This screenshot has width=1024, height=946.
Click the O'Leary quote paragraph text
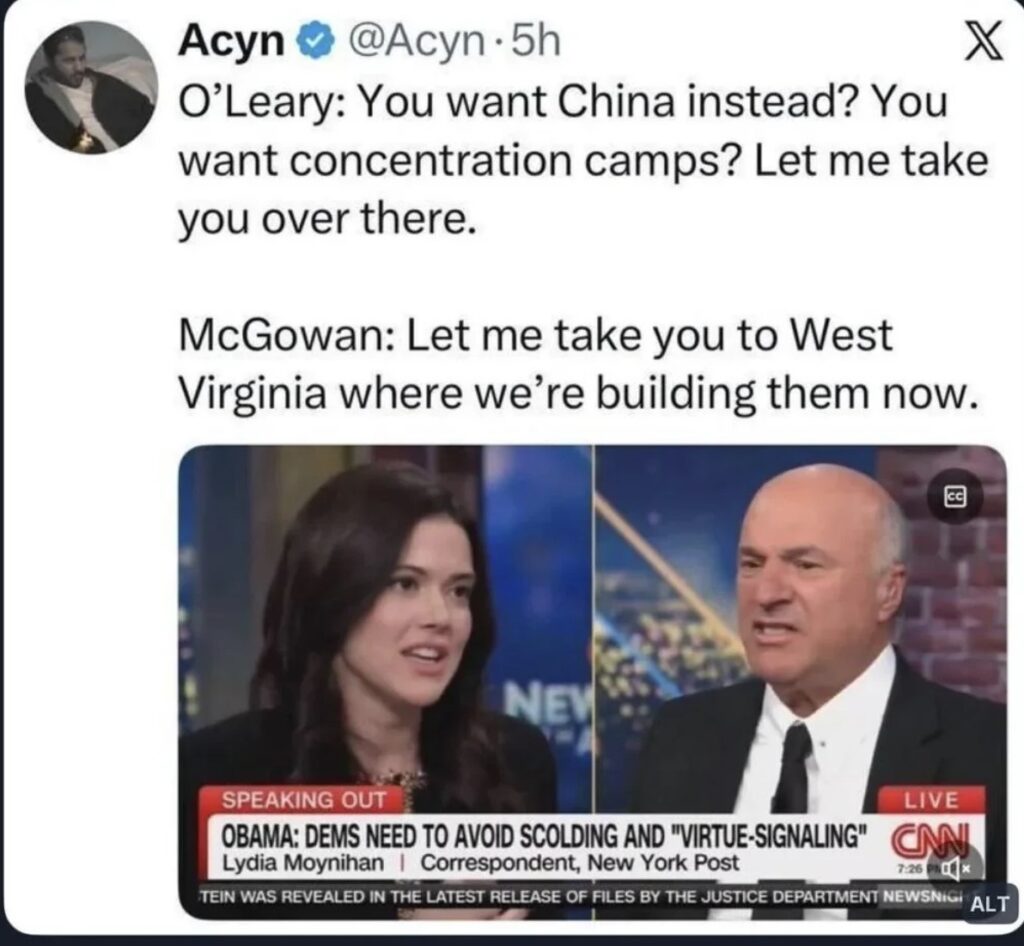[x=583, y=159]
